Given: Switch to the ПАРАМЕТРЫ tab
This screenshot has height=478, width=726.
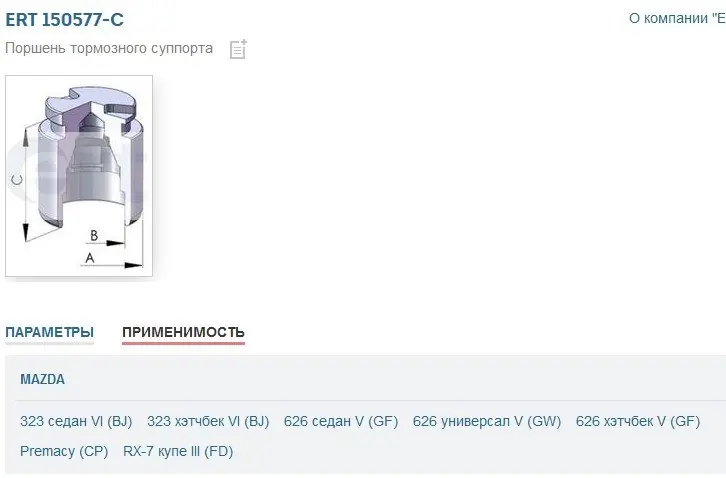Looking at the screenshot, I should coord(50,332).
